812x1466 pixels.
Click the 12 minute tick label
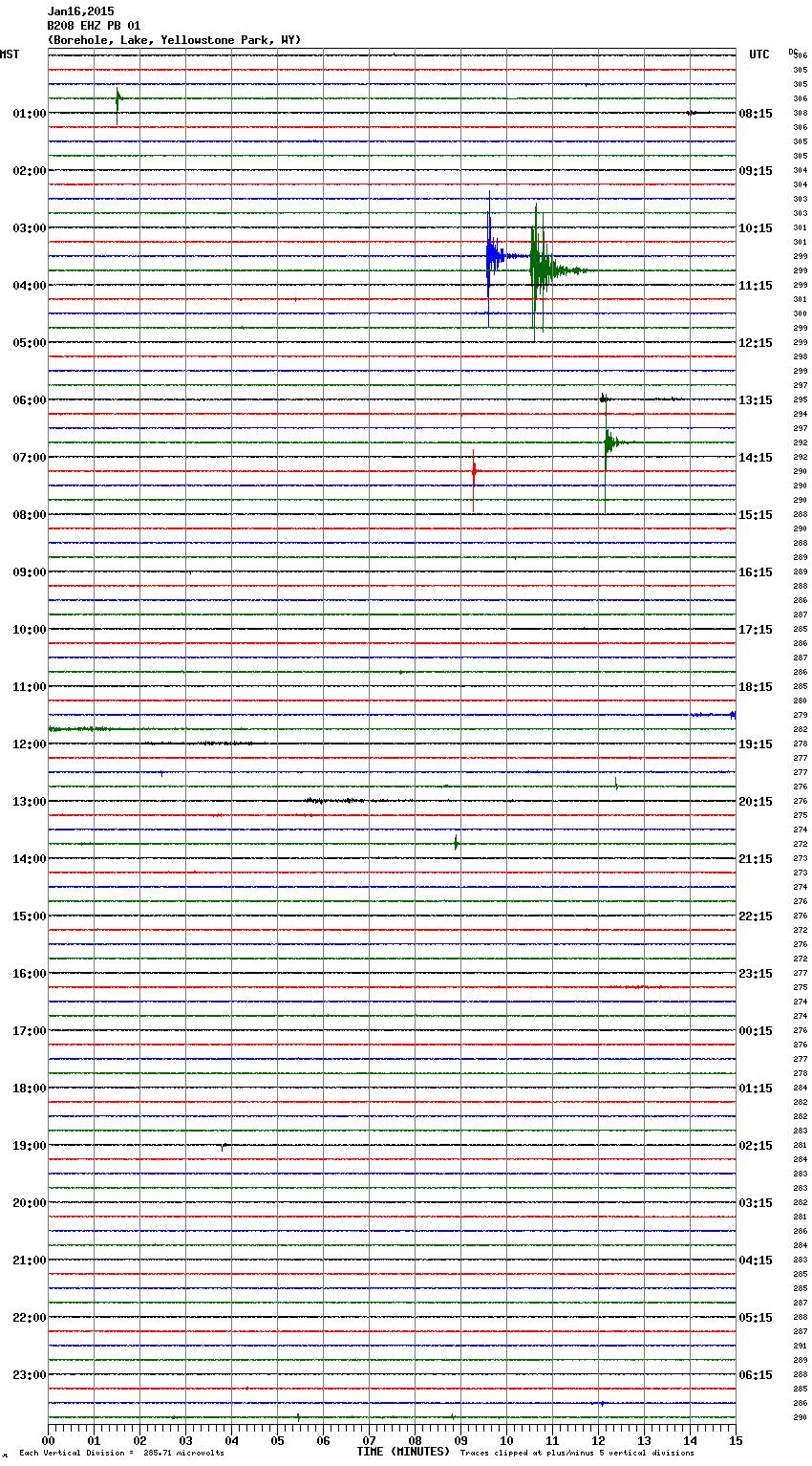598,1440
